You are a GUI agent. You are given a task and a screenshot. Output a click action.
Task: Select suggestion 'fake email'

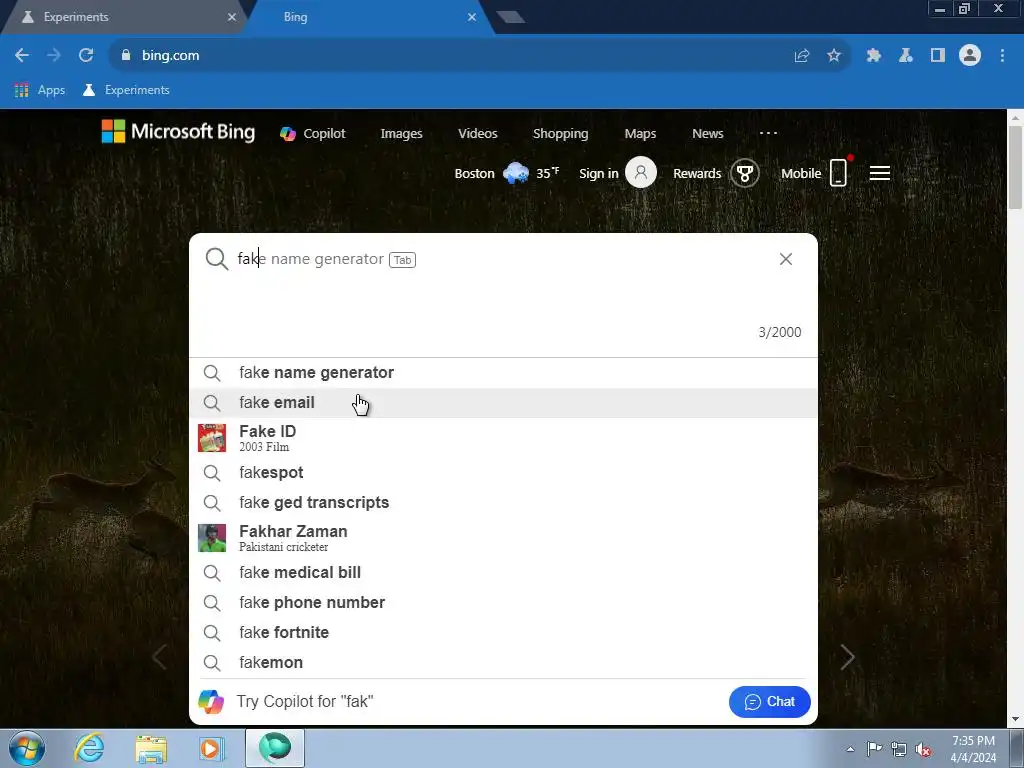tap(503, 403)
